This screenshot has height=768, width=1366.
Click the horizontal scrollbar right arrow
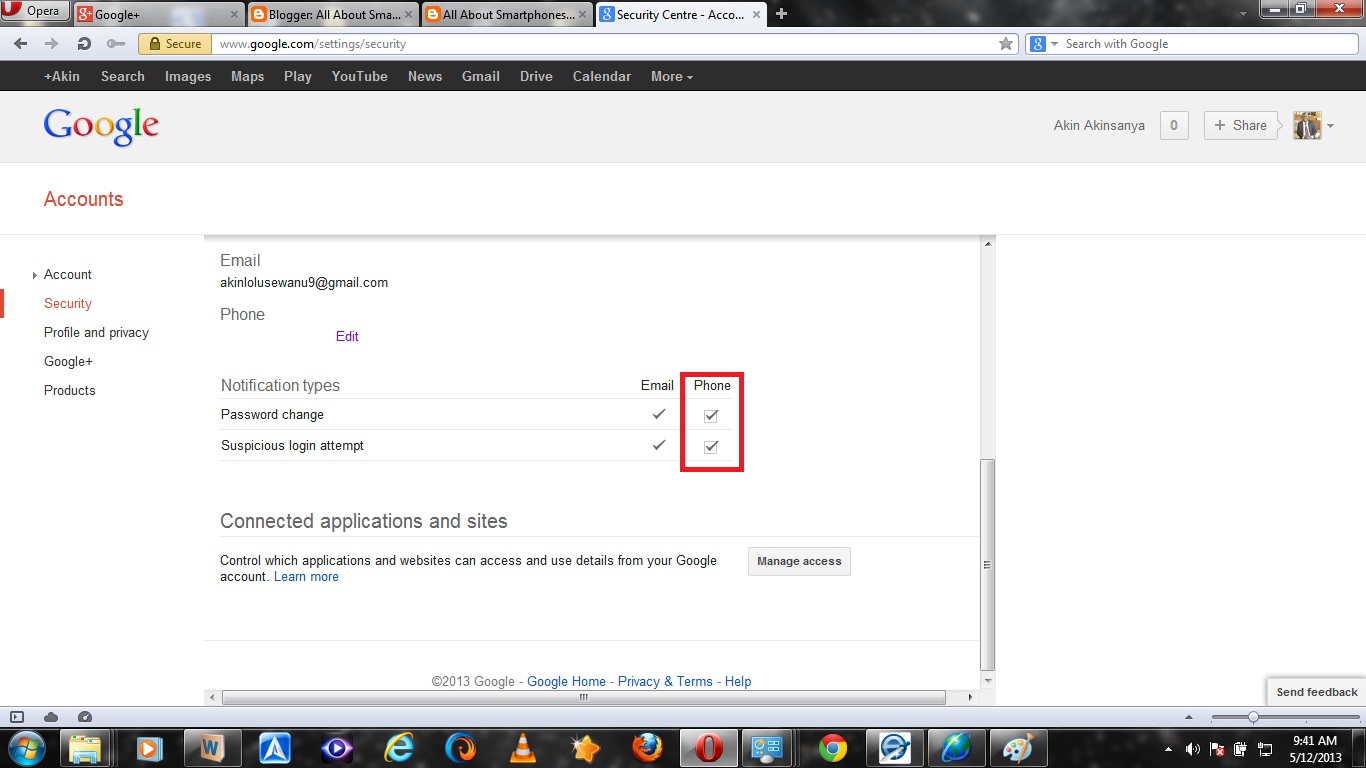pos(971,697)
